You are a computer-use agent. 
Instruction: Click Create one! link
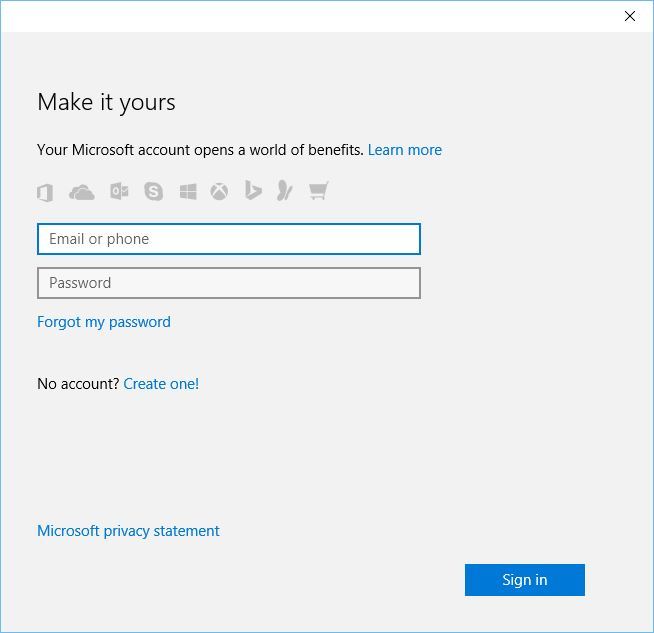coord(161,384)
